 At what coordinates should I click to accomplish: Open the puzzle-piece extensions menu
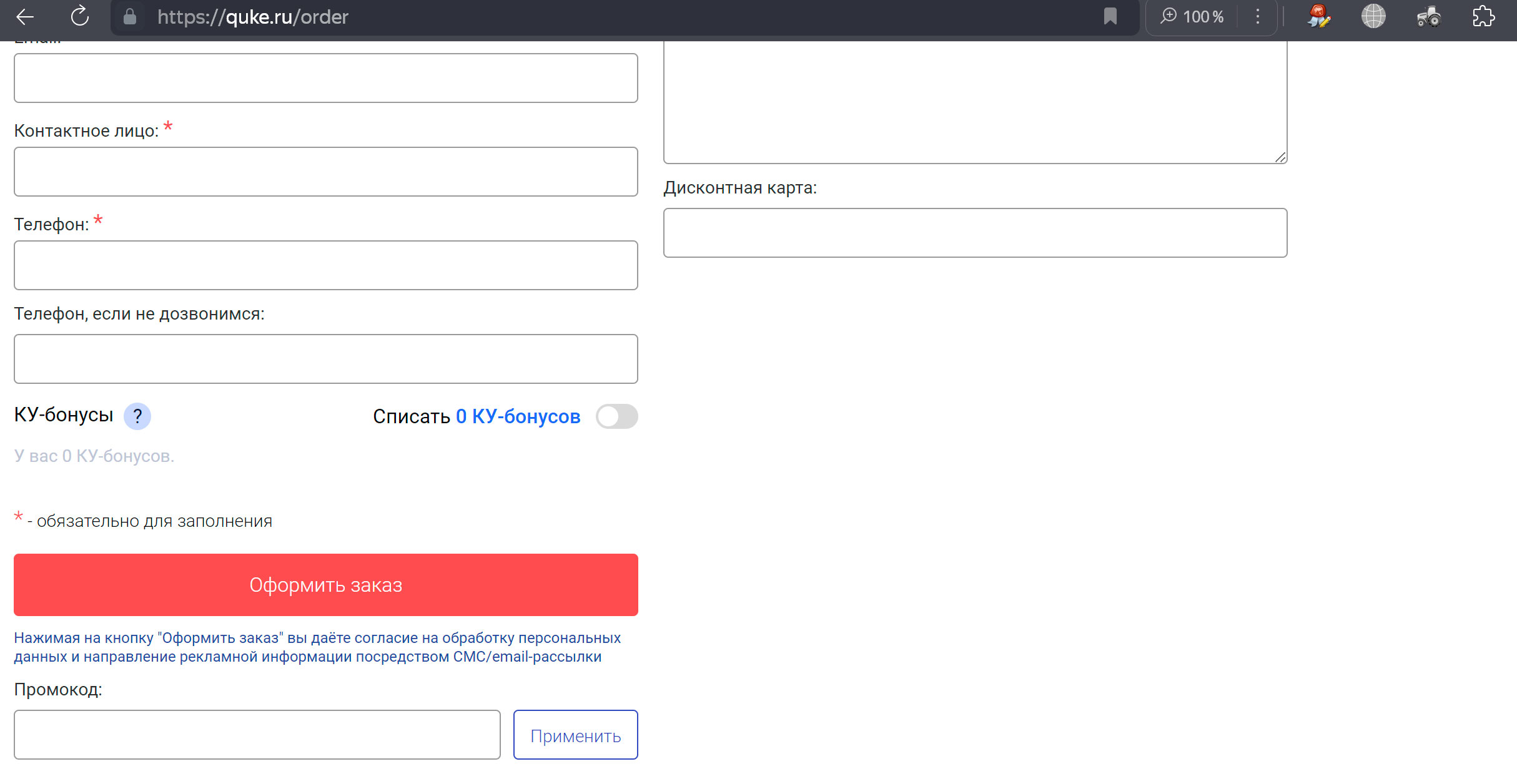(x=1483, y=16)
